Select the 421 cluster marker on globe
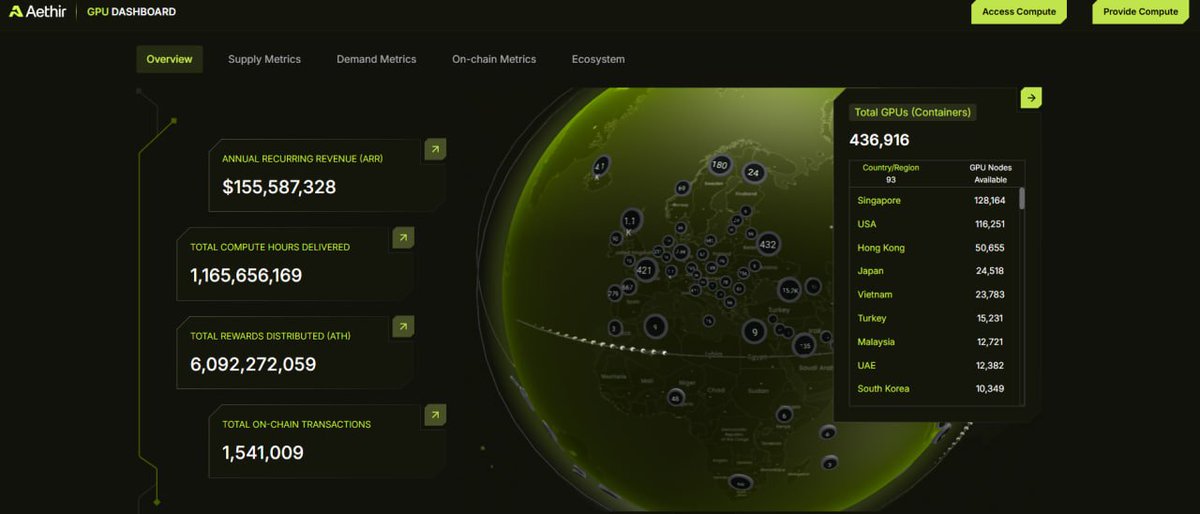The width and height of the screenshot is (1200, 514). [x=645, y=270]
